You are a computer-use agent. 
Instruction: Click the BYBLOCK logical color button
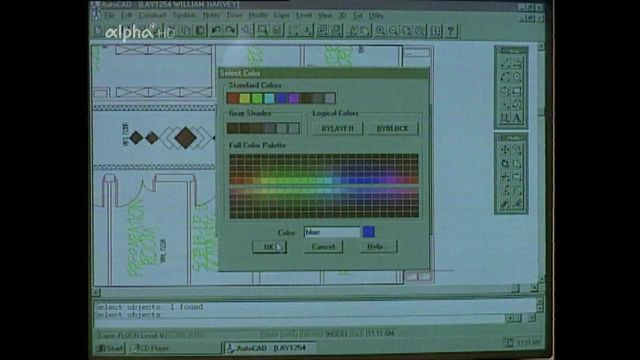pos(392,128)
